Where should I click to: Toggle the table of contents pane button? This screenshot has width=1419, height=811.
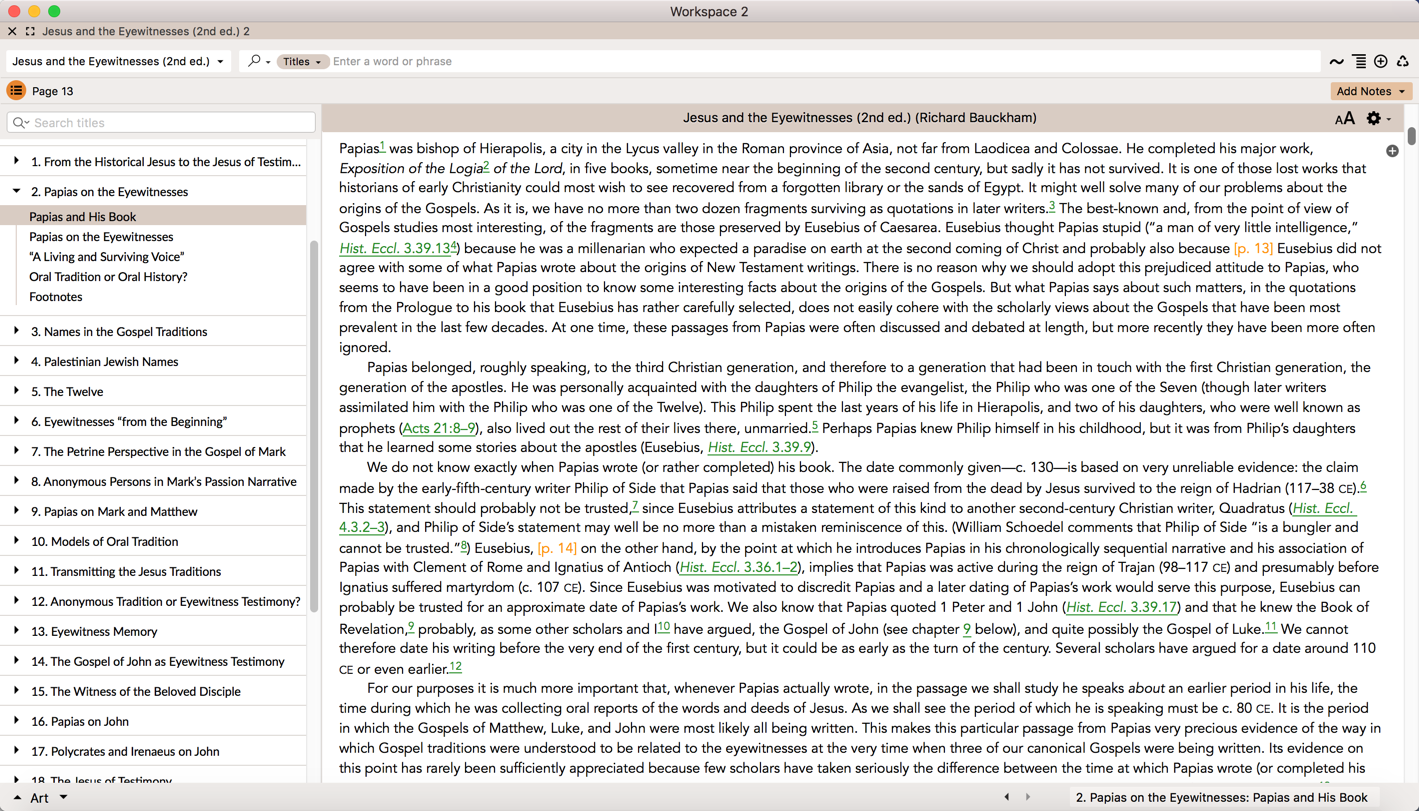pos(16,91)
